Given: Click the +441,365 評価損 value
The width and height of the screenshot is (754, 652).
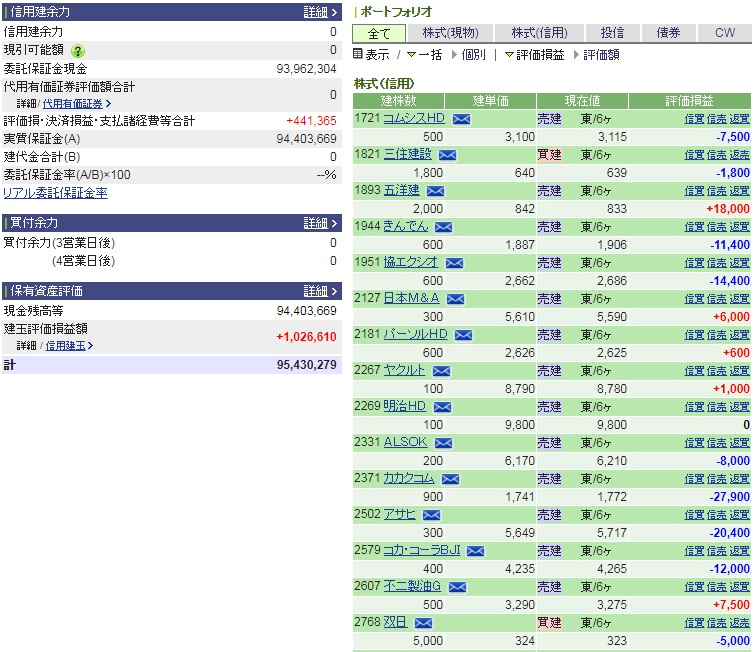Looking at the screenshot, I should coord(311,121).
